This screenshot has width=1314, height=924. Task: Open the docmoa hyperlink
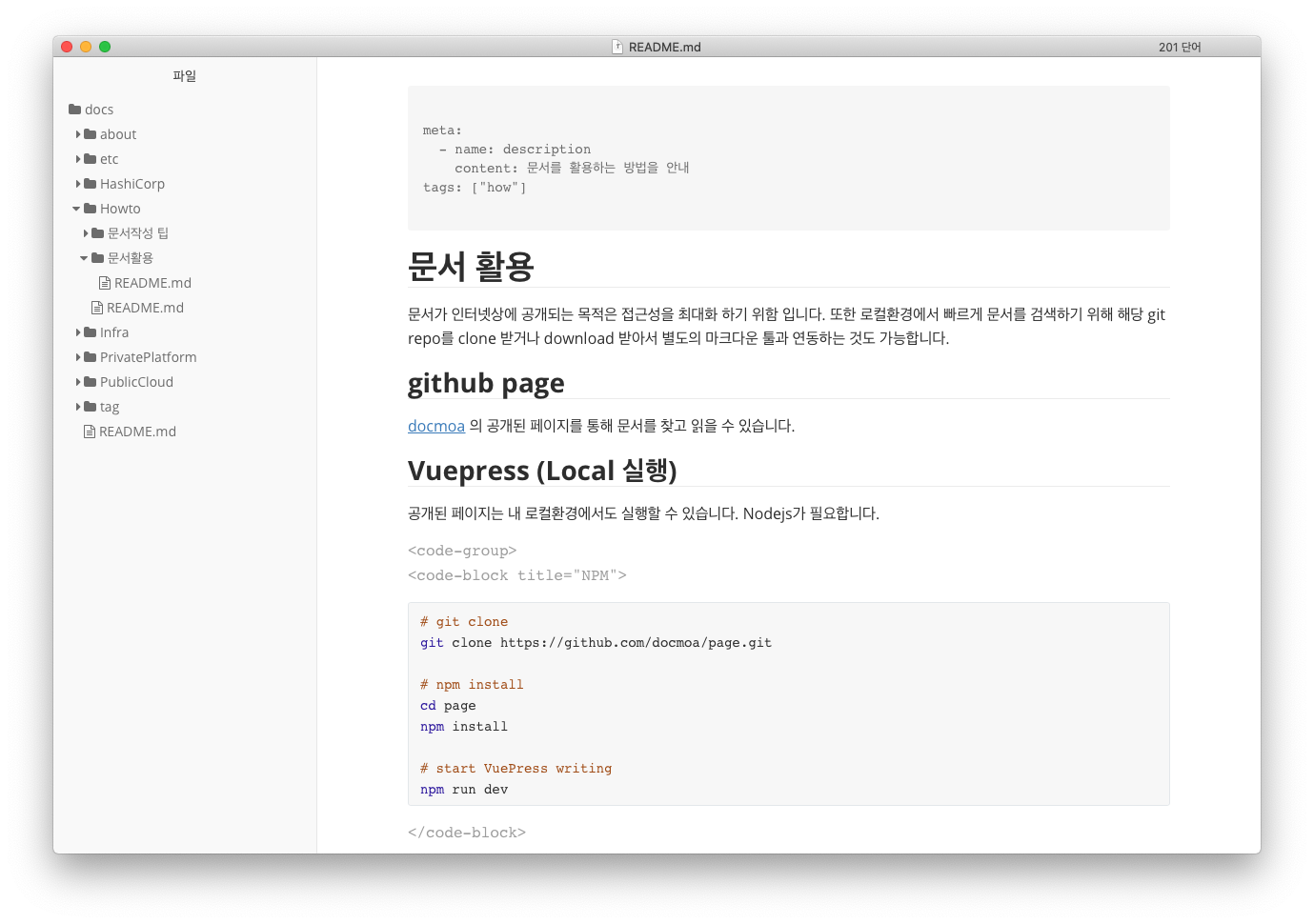(x=435, y=426)
